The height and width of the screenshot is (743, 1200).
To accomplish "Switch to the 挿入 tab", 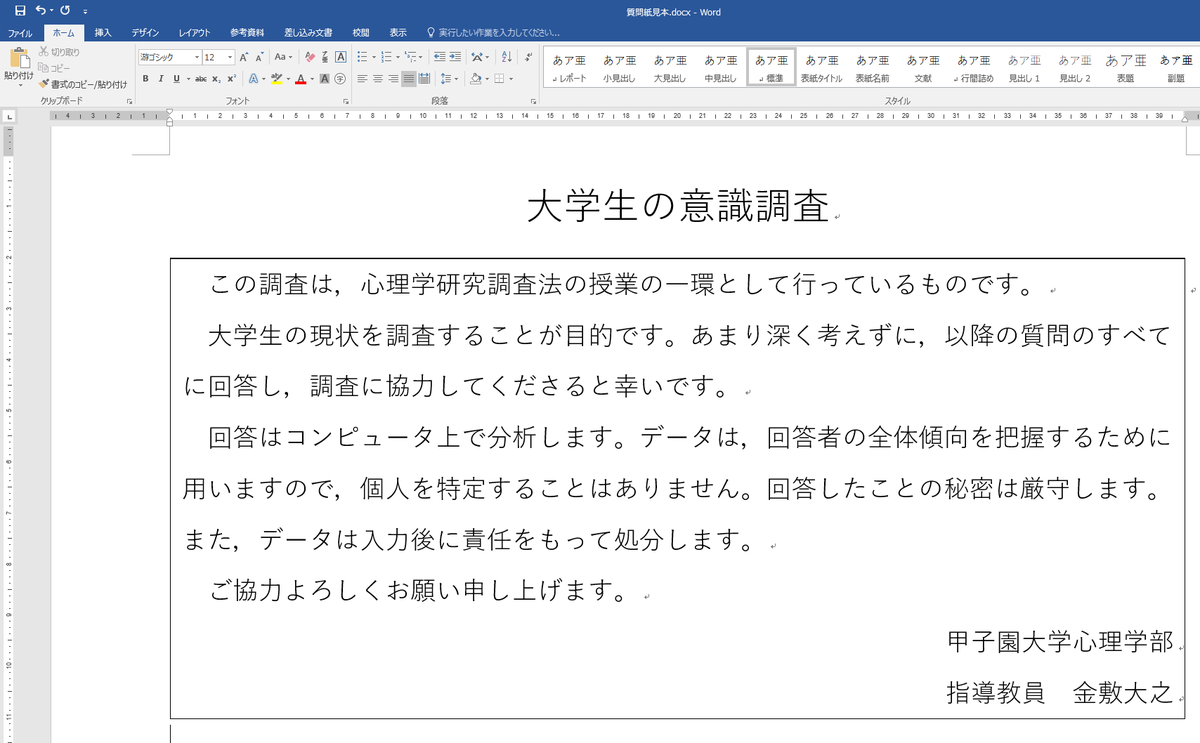I will click(x=103, y=32).
